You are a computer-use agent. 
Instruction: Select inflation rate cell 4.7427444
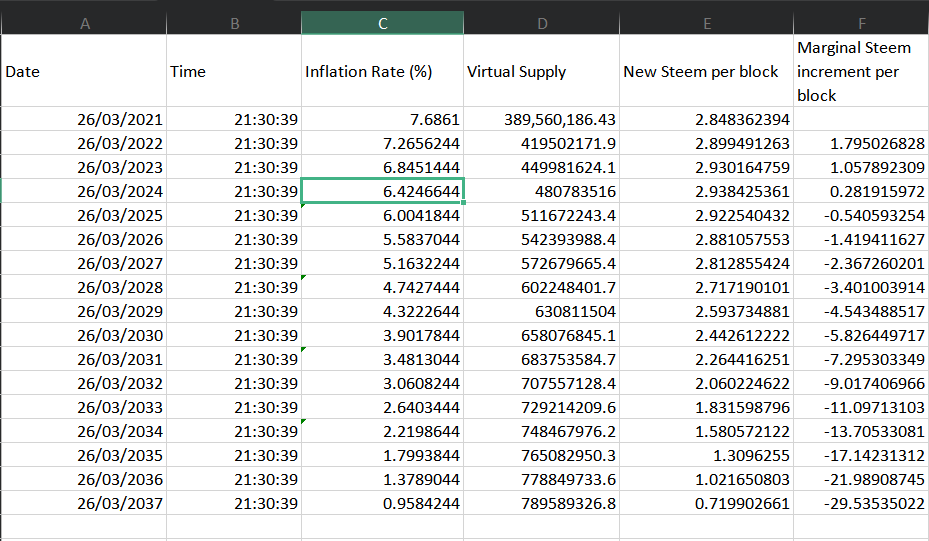(382, 287)
